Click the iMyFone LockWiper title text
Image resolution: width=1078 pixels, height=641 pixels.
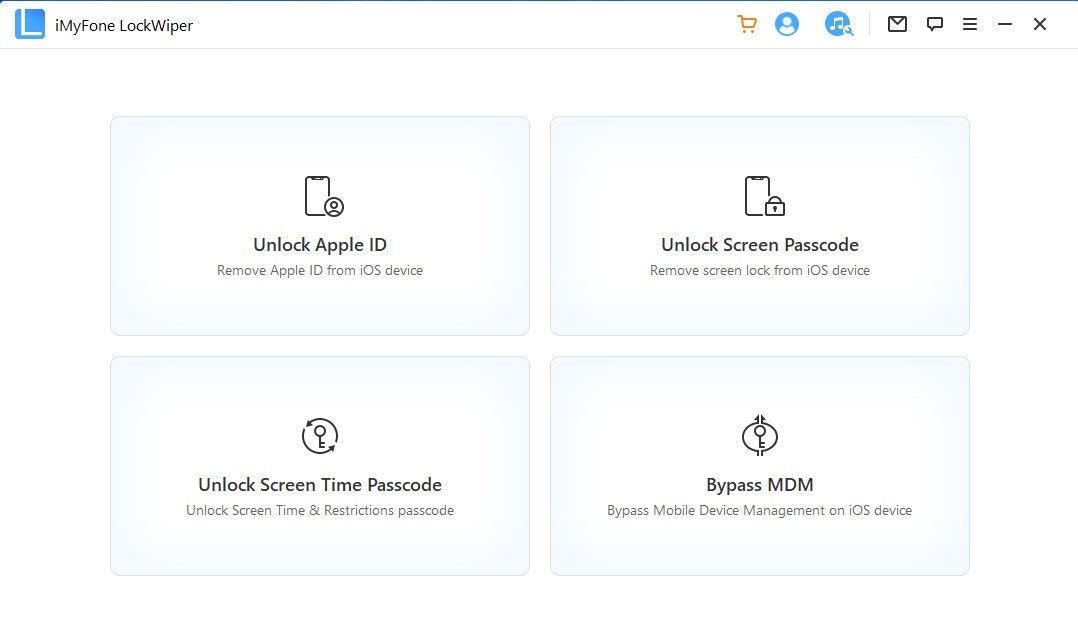point(124,25)
